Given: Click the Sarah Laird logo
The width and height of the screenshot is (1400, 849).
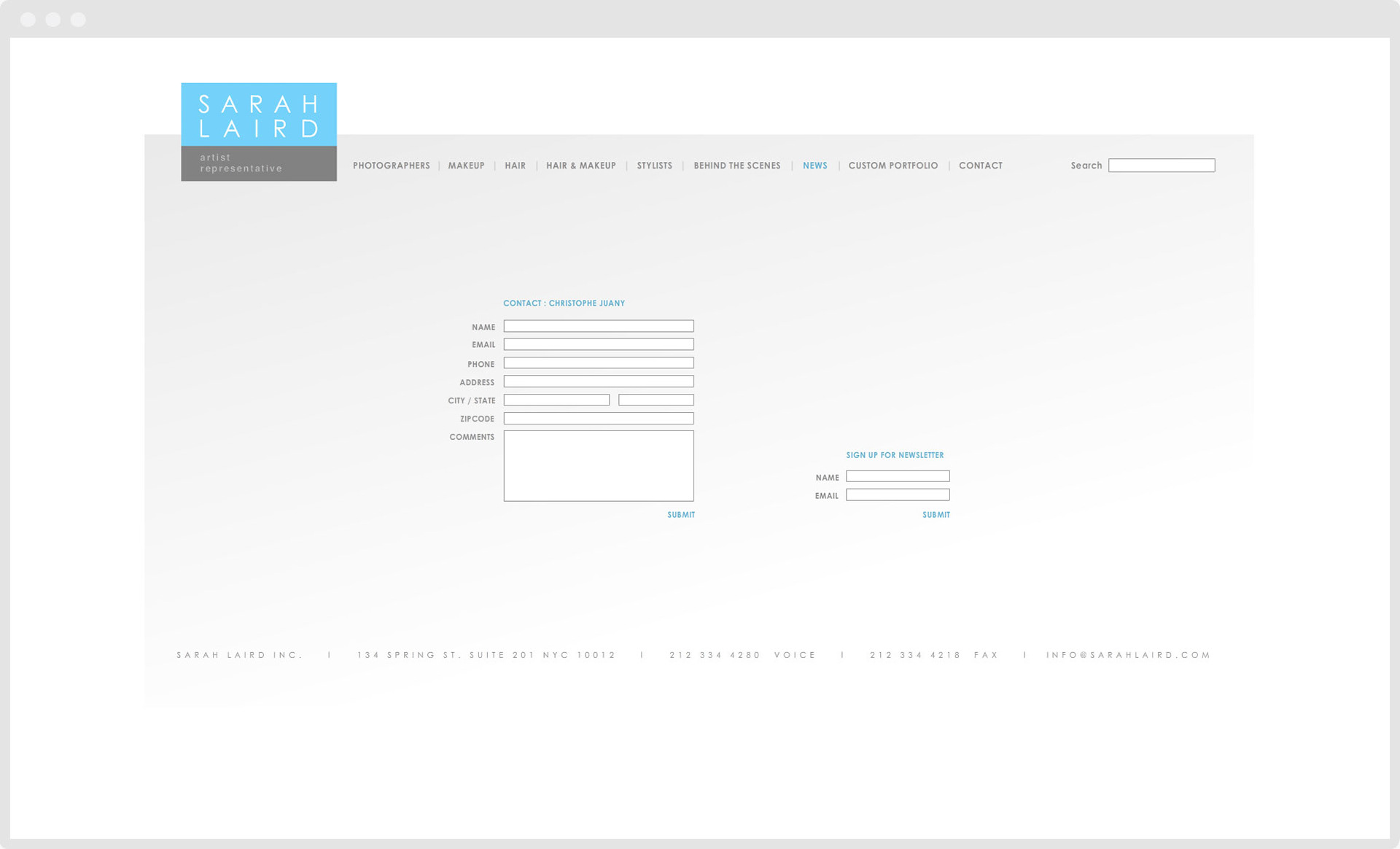Looking at the screenshot, I should 259,131.
